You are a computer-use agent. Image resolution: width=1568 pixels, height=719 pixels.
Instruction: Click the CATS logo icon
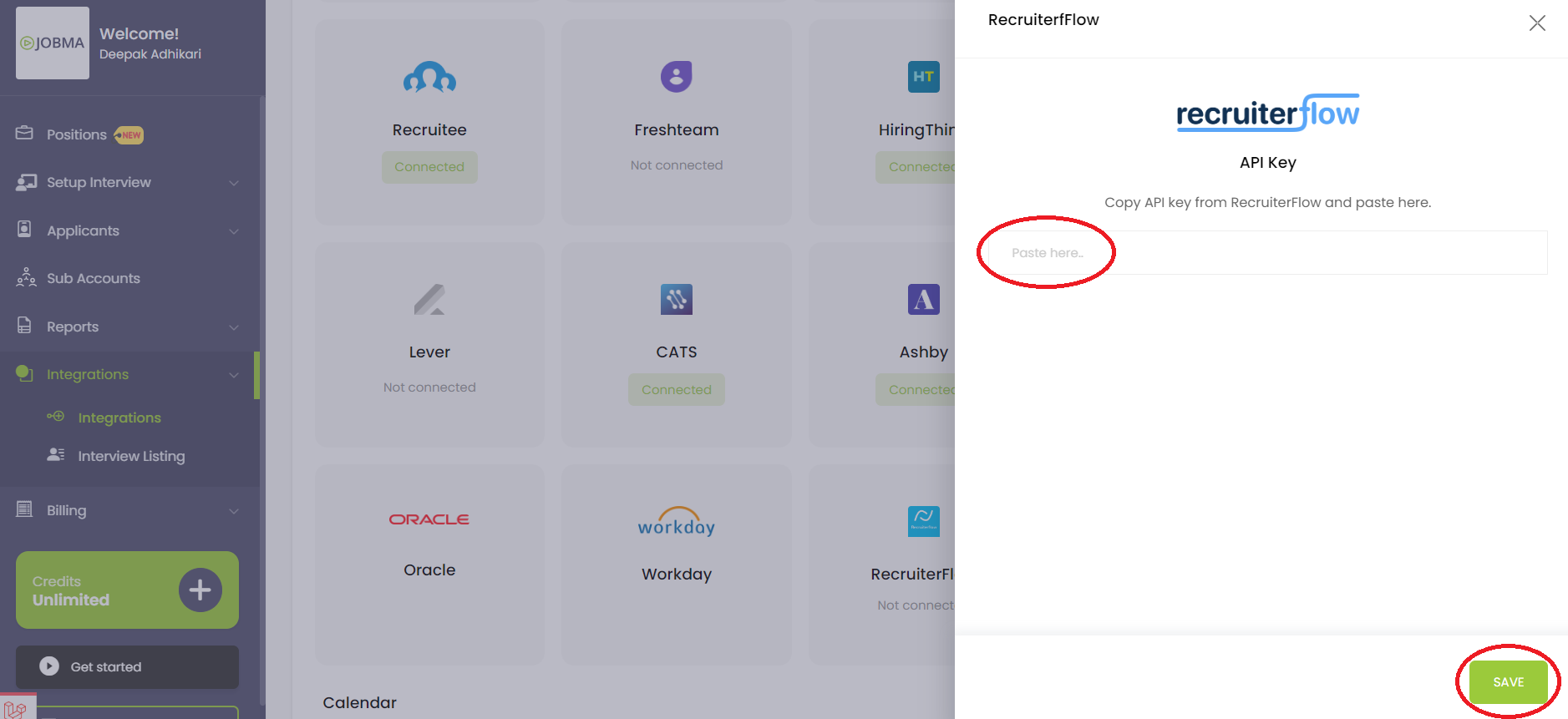pyautogui.click(x=677, y=299)
